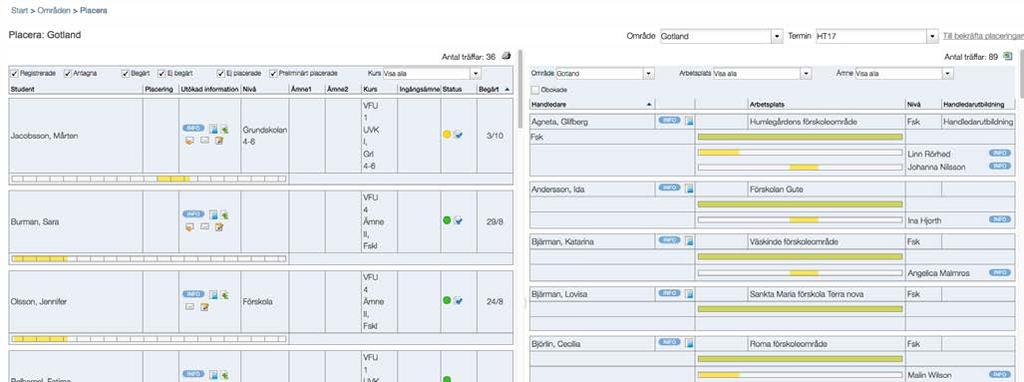Open the note icon for Olsson, Jennifer
Screen dimensions: 1024x382
(204, 307)
